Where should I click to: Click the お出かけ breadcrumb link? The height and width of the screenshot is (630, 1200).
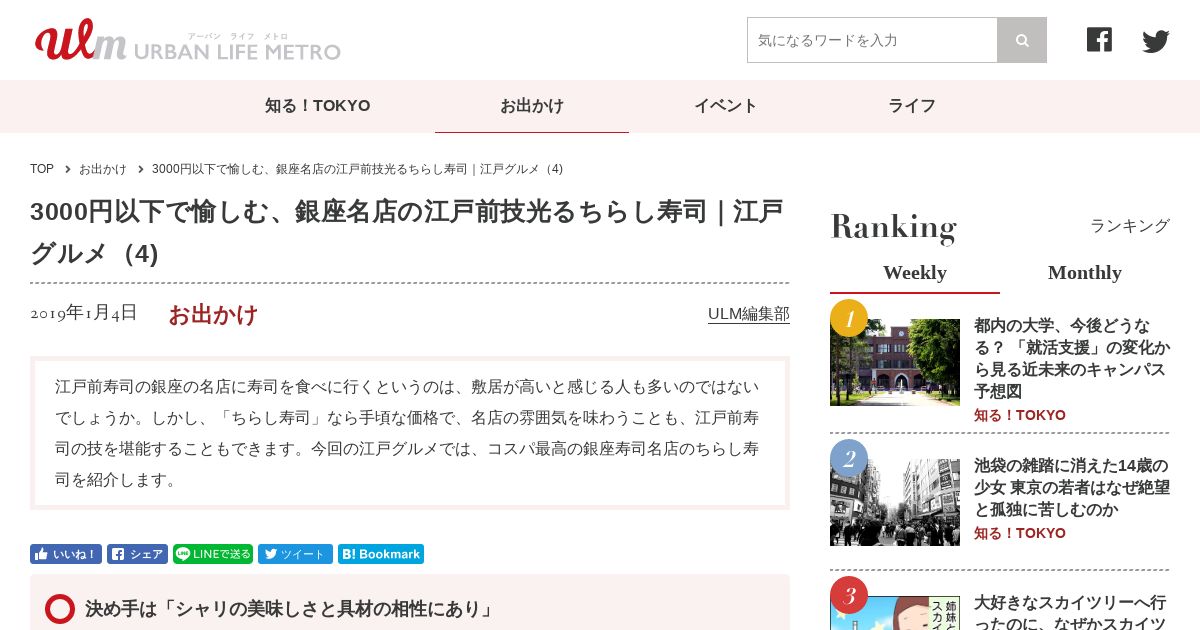tap(103, 169)
